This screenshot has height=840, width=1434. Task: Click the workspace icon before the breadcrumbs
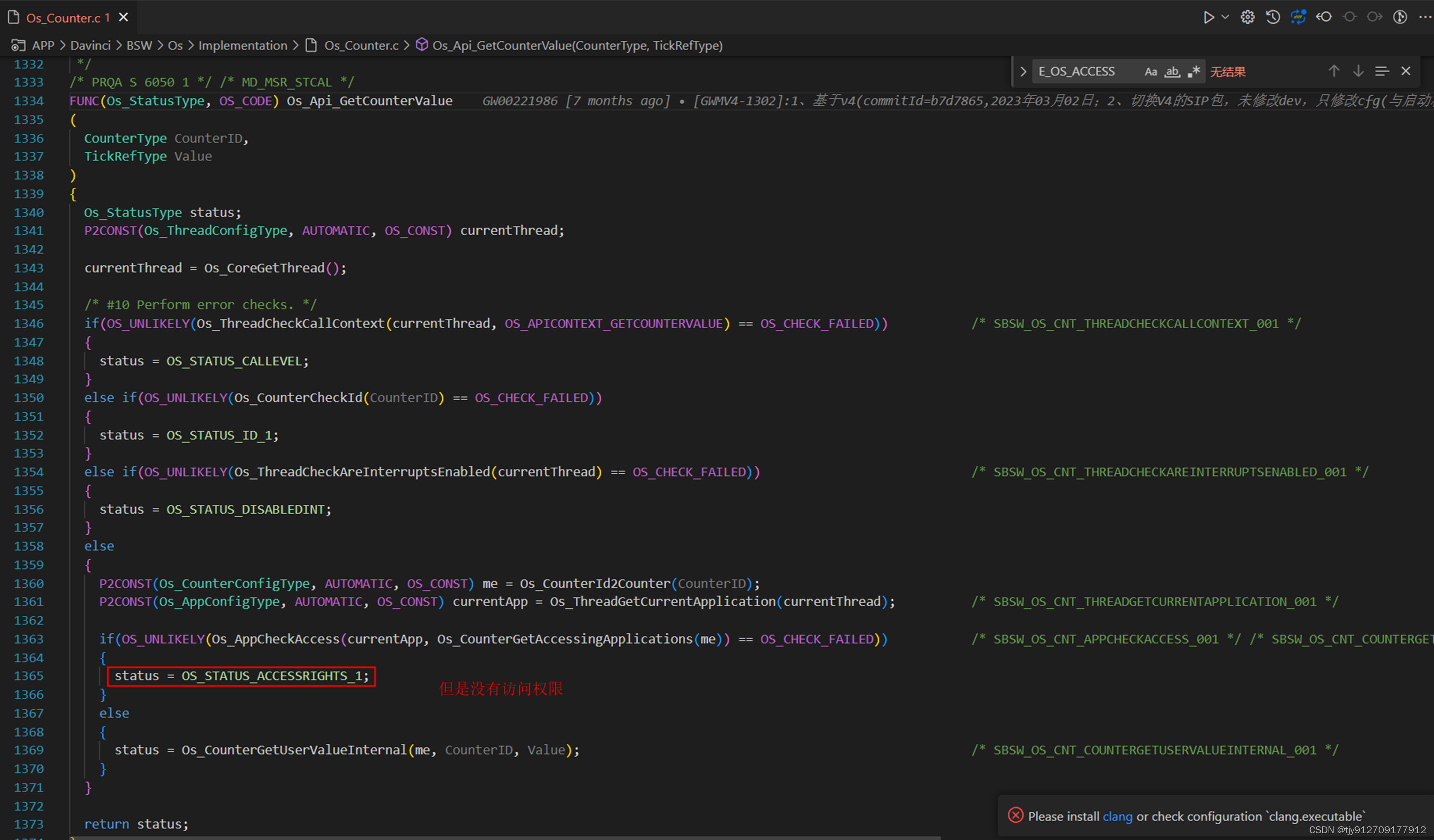click(19, 45)
